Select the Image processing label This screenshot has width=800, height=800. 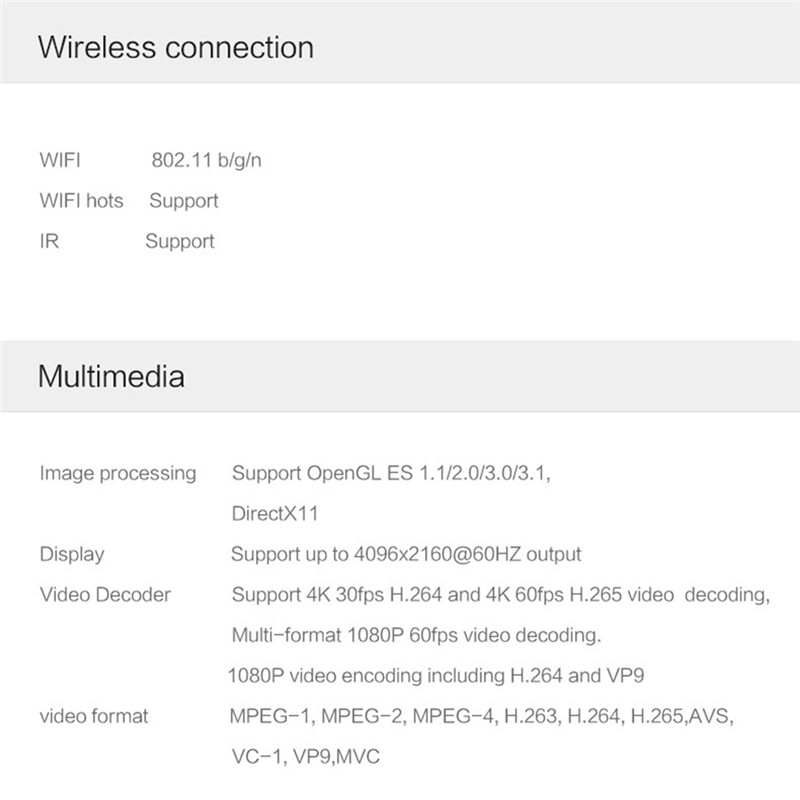pos(118,473)
